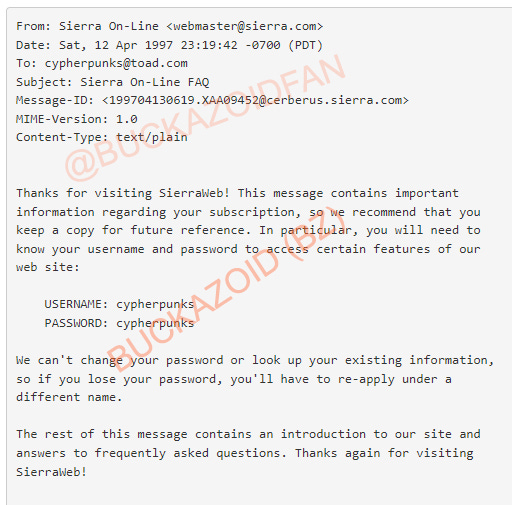512x505 pixels.
Task: Click the phrase "We can't change your password"
Action: (x=119, y=360)
